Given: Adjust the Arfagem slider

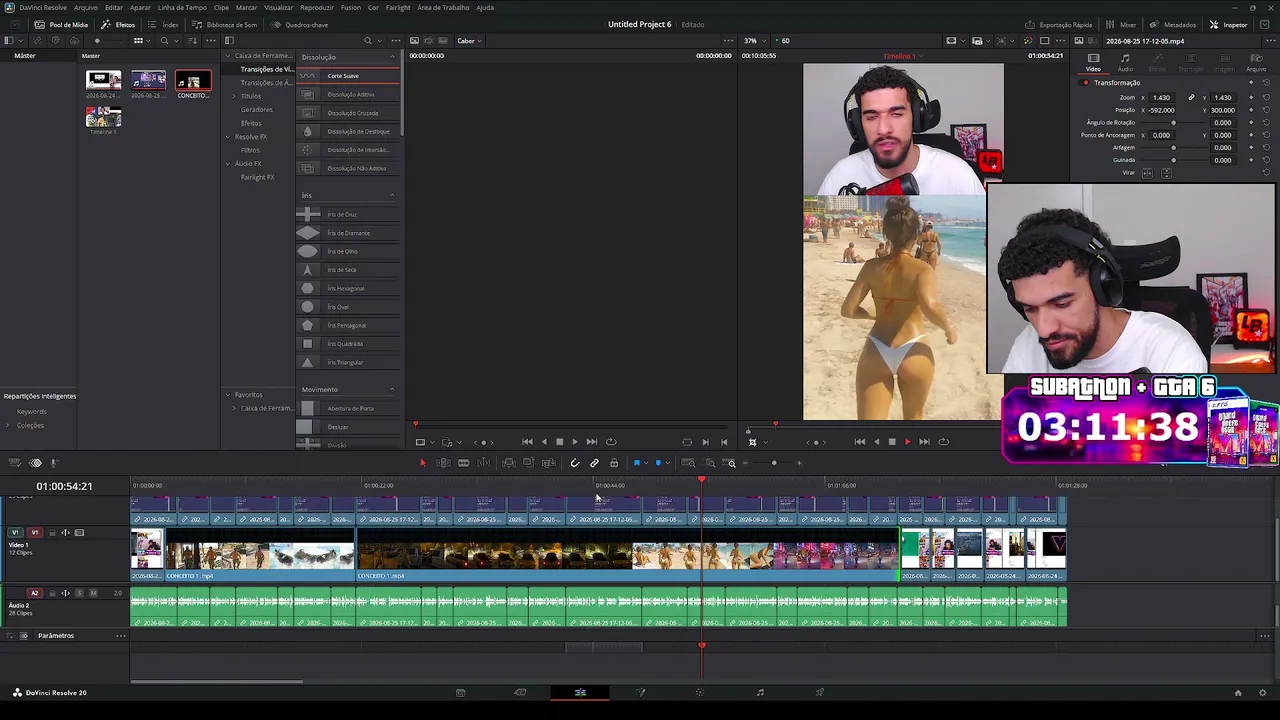Looking at the screenshot, I should 1173,148.
